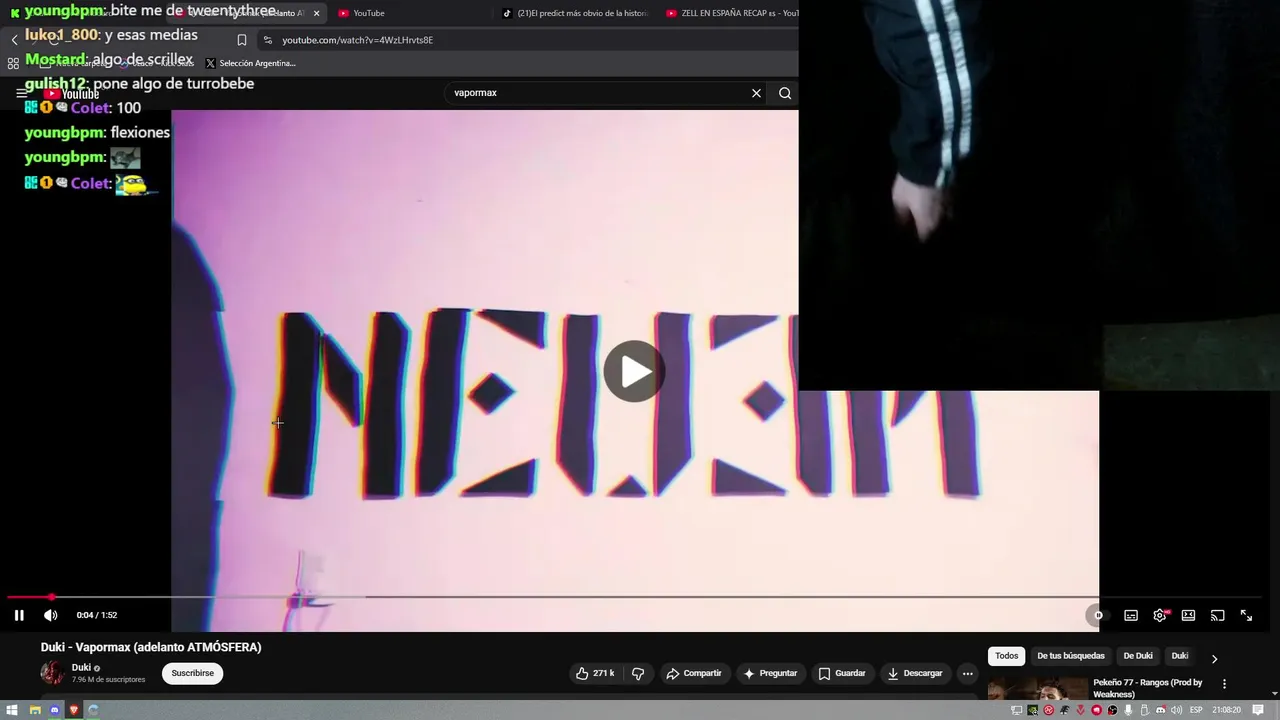Open the Windows Start menu
The image size is (1280, 720).
(x=12, y=710)
